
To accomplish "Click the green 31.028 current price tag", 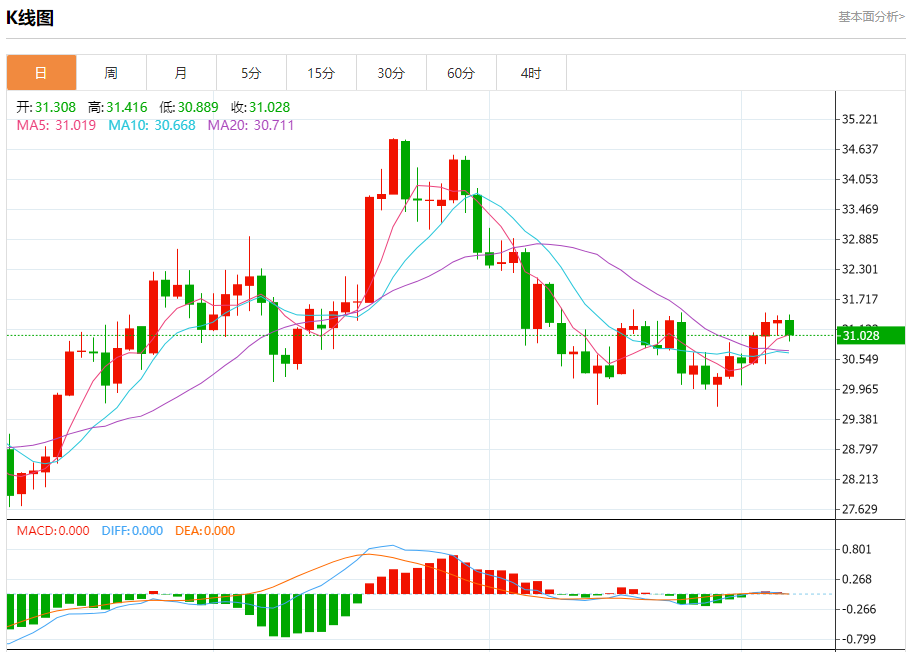I will pos(871,335).
